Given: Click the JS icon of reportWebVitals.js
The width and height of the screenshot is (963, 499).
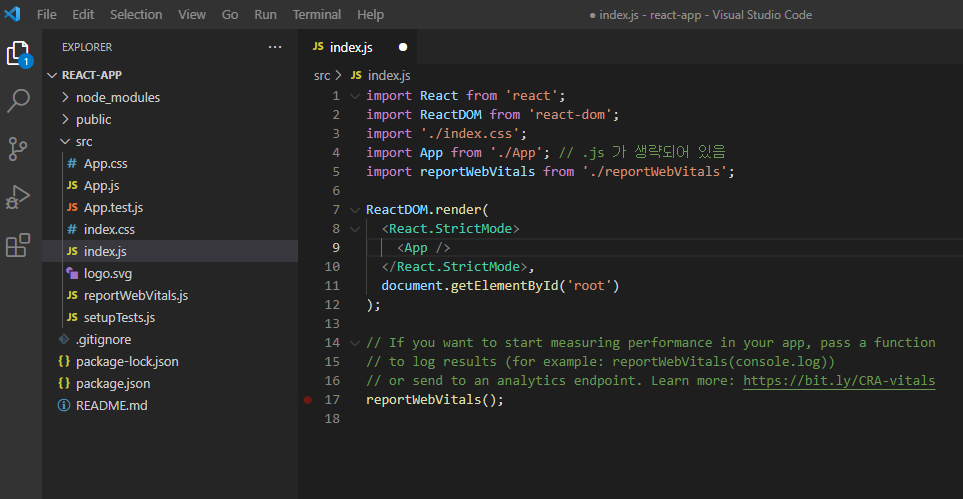Looking at the screenshot, I should [x=72, y=296].
